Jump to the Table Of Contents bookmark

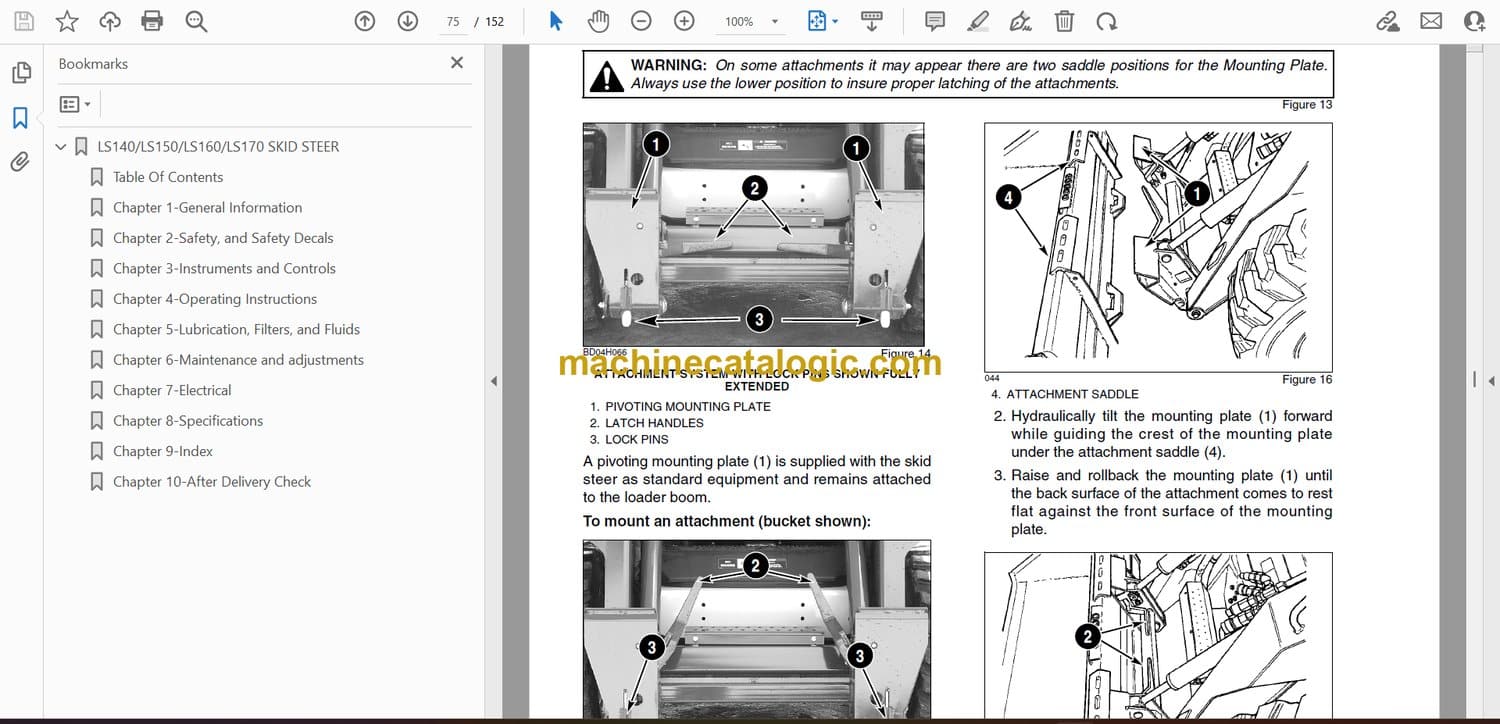[x=168, y=177]
